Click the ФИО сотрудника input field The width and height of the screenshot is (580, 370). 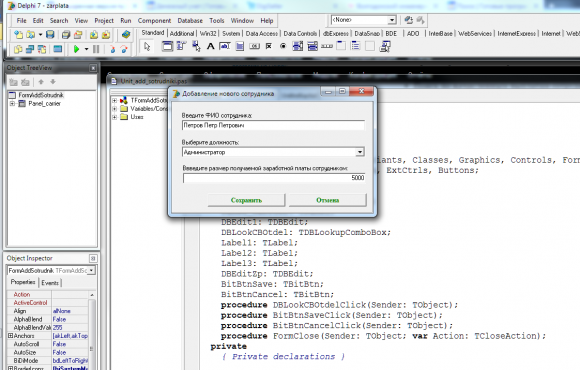(273, 125)
